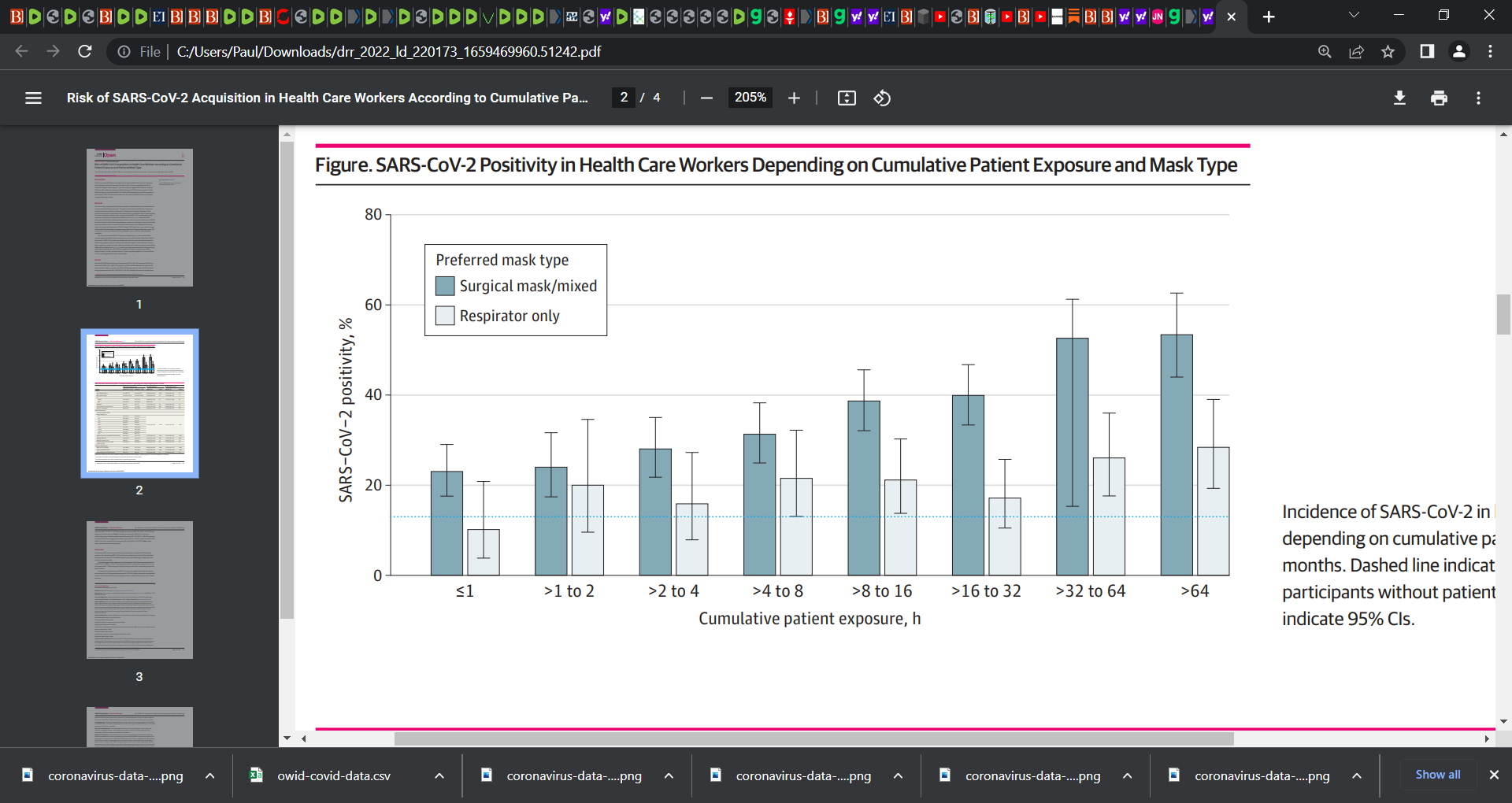Click 'Cumulative patient exposure, h' axis title
The height and width of the screenshot is (803, 1512).
(810, 619)
